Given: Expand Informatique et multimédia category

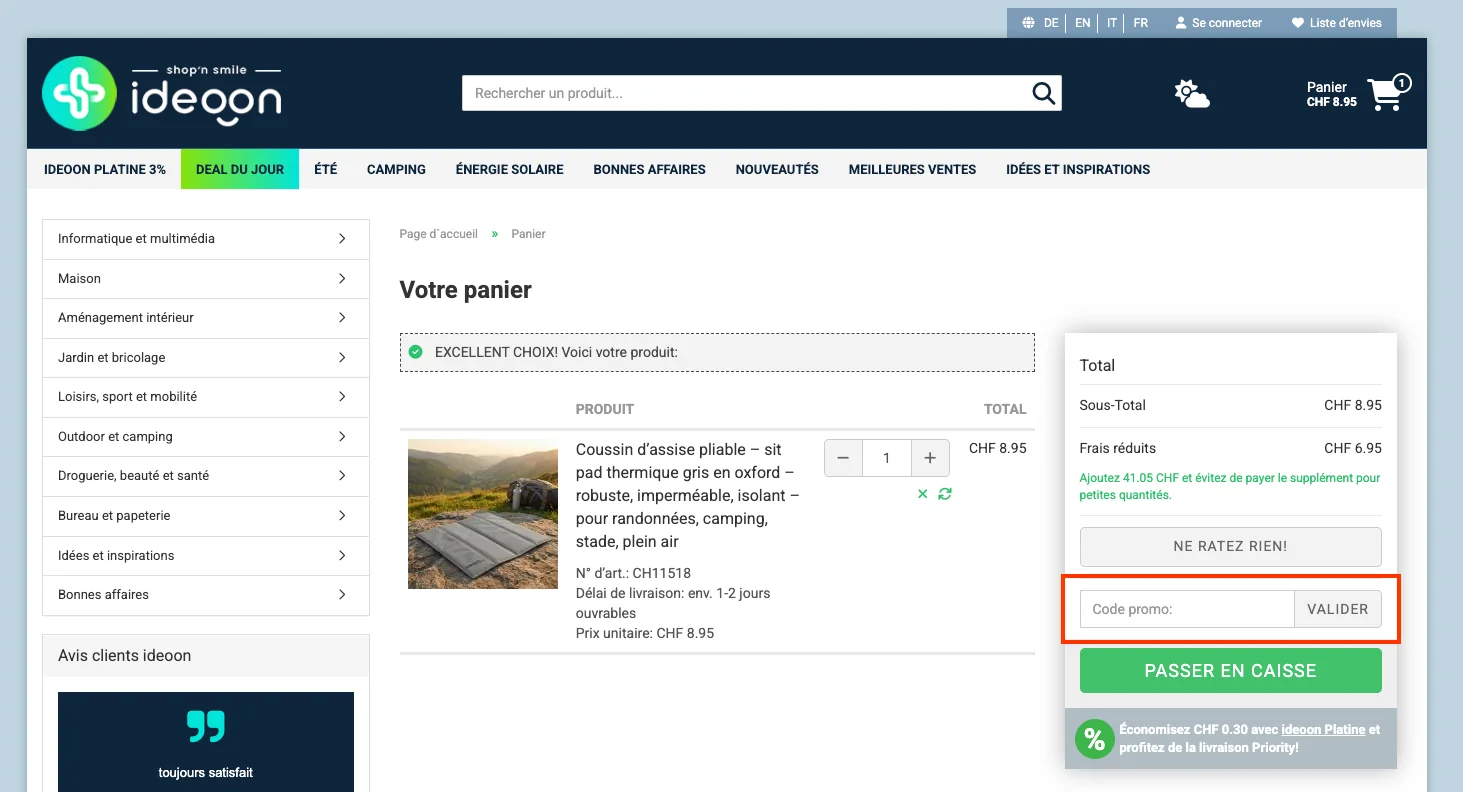Looking at the screenshot, I should click(x=206, y=239).
